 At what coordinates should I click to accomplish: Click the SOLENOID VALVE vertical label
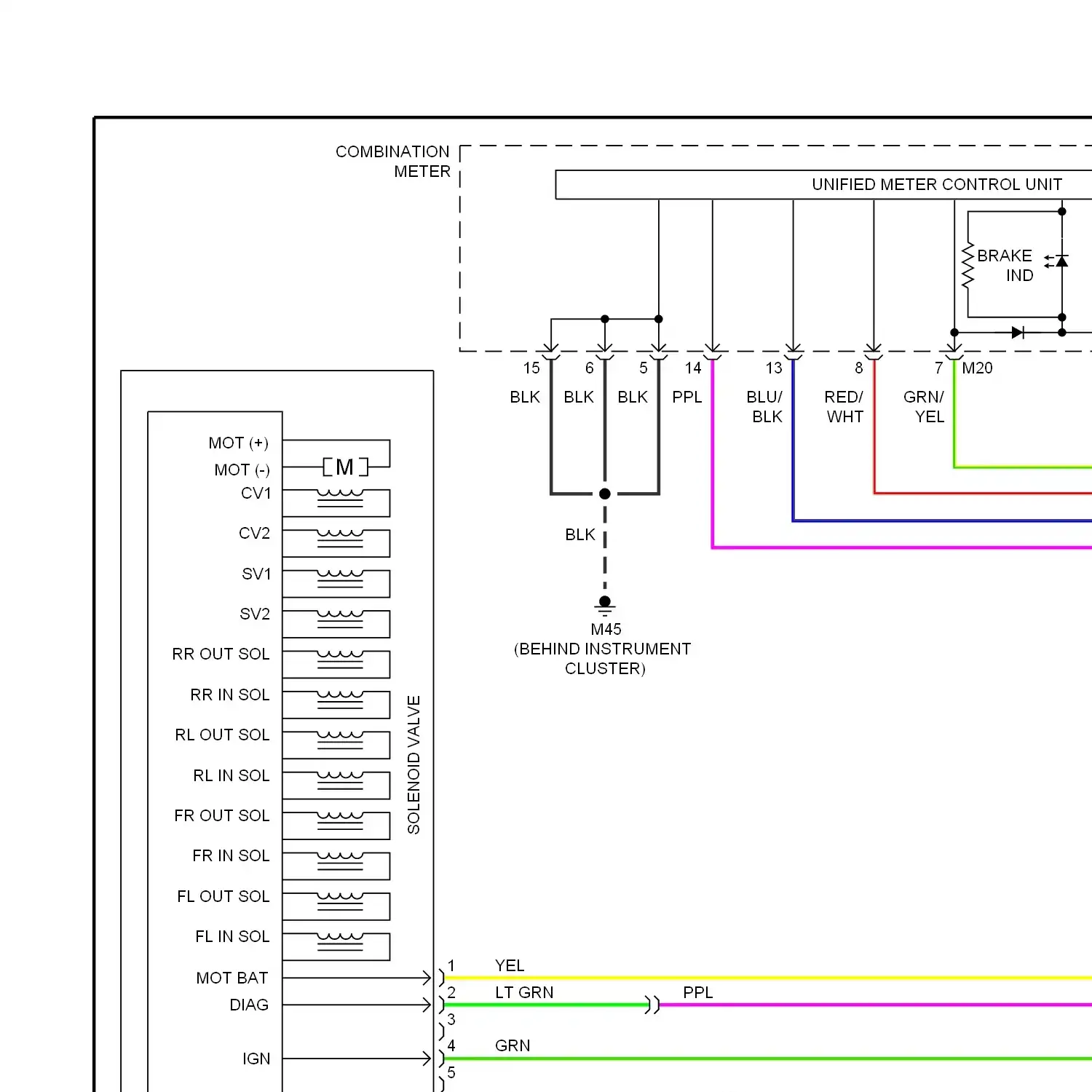pyautogui.click(x=414, y=764)
